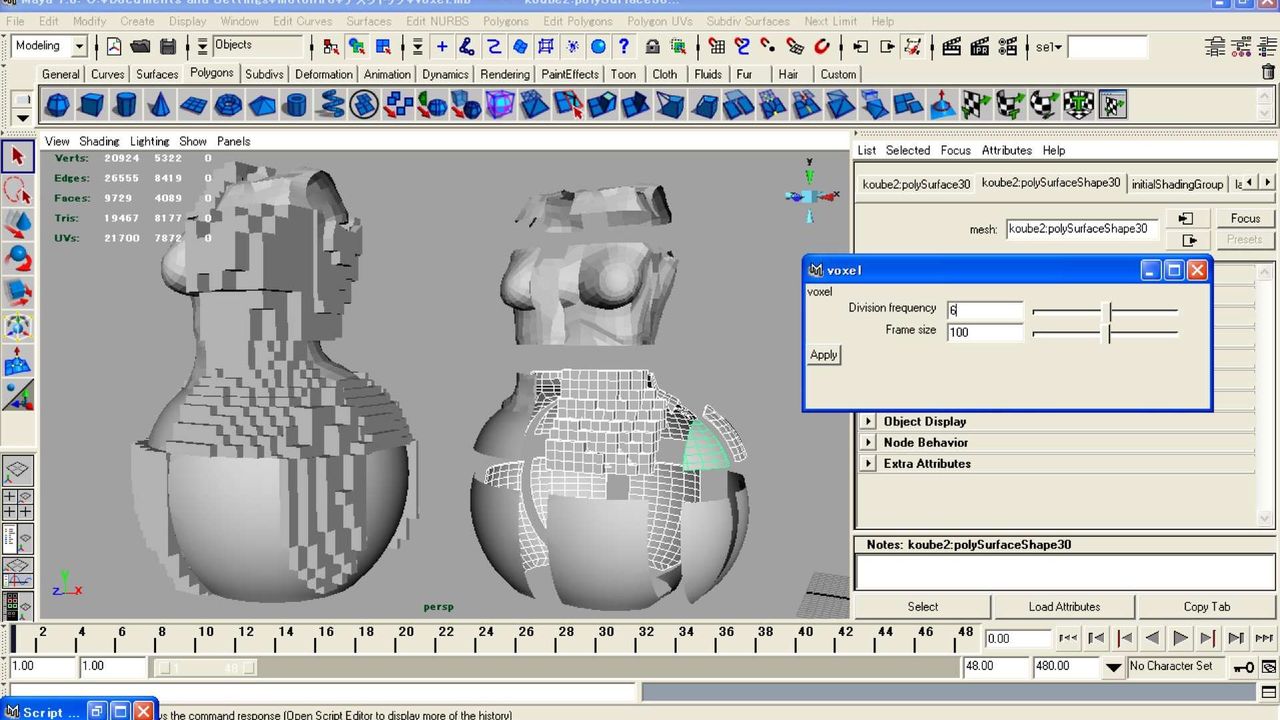This screenshot has height=720, width=1280.
Task: Click Apply in the voxel window
Action: 824,355
